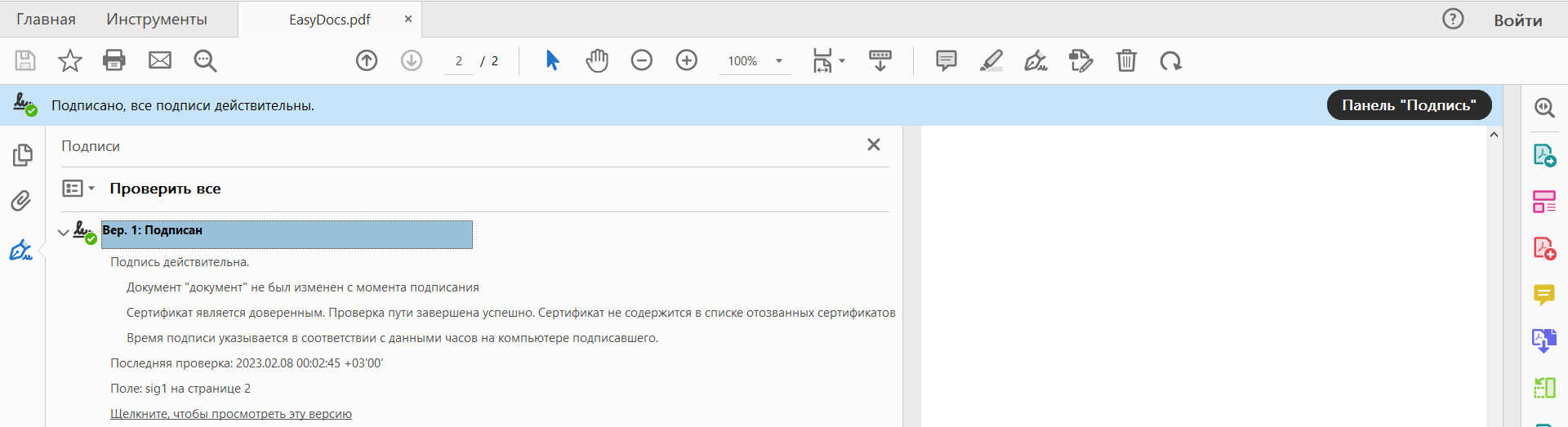Open the Organize pages pink tool icon
Screen dimensions: 1568x427
[x=1544, y=202]
